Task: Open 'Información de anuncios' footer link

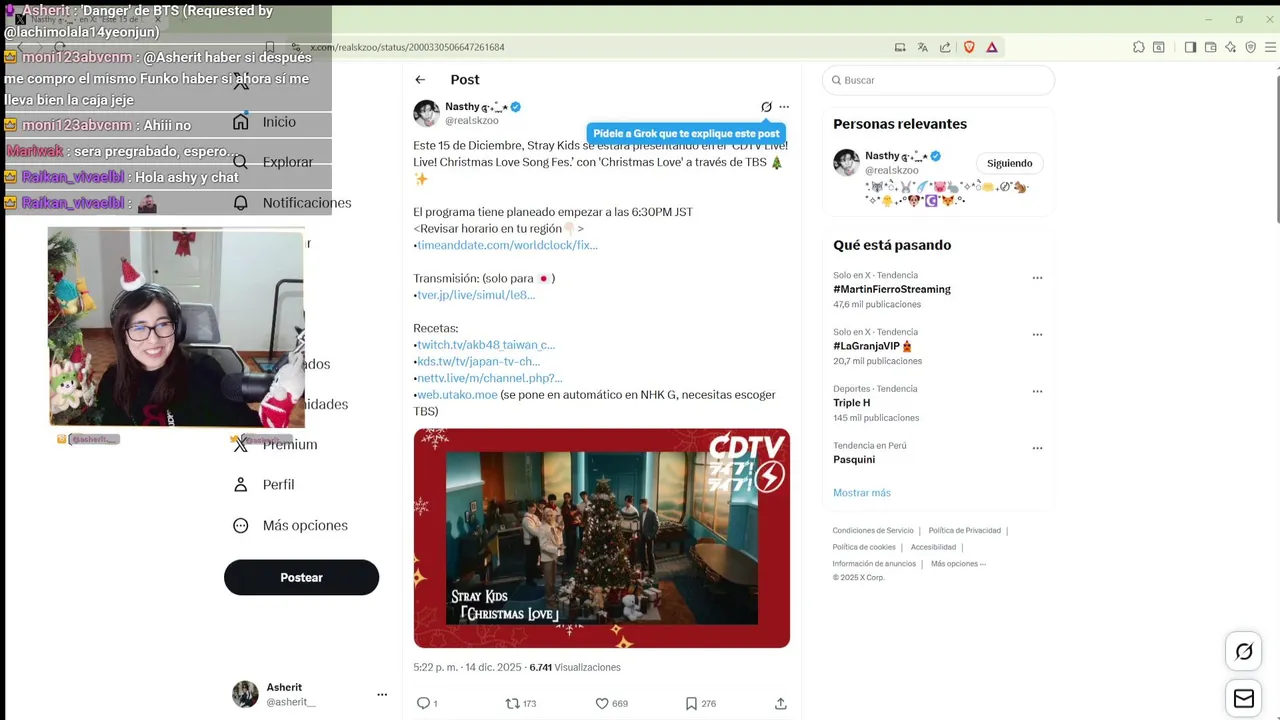Action: (874, 564)
